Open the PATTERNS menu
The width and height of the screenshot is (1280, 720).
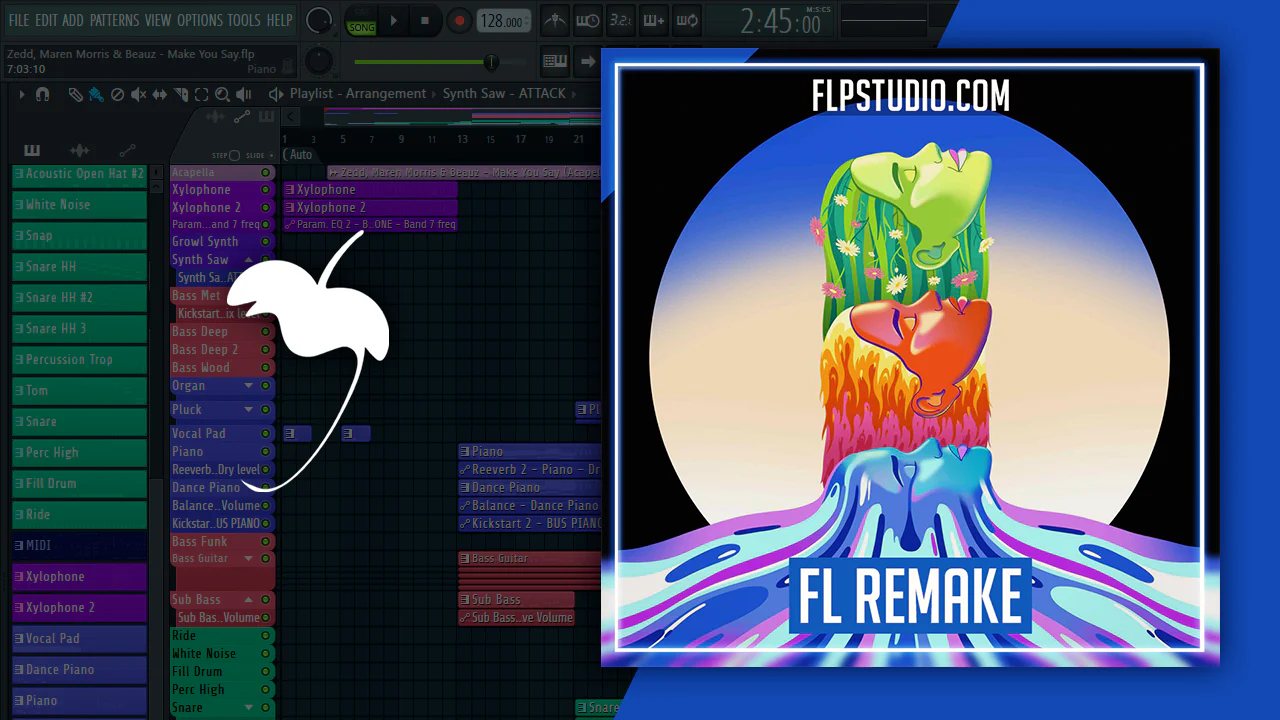[114, 20]
